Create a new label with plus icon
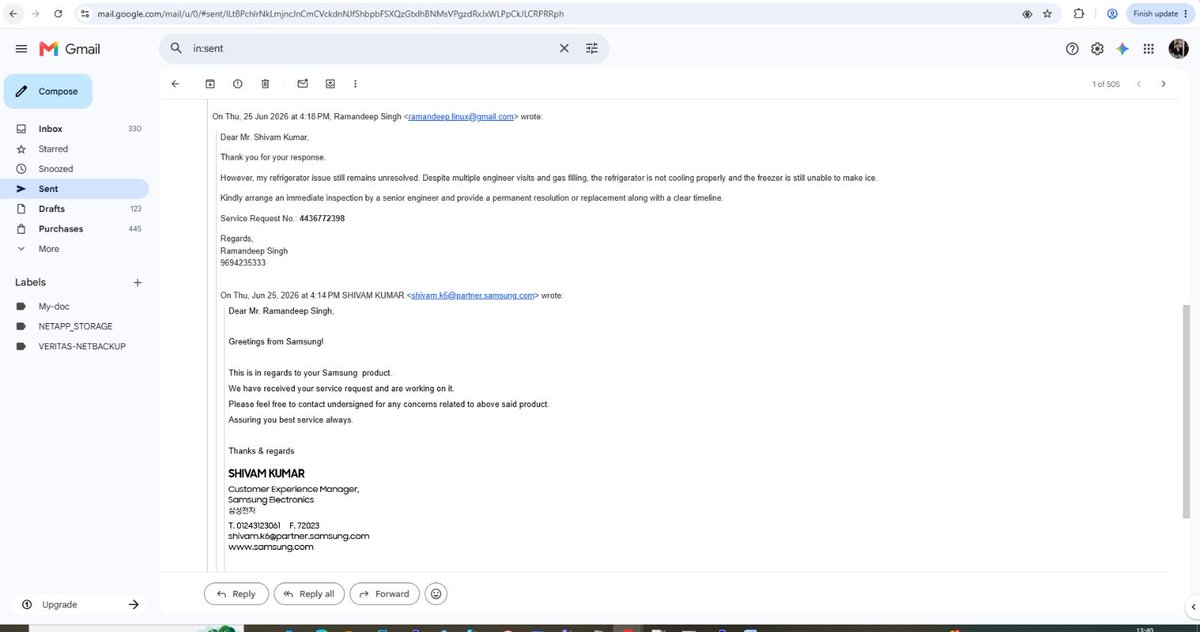 (x=137, y=283)
